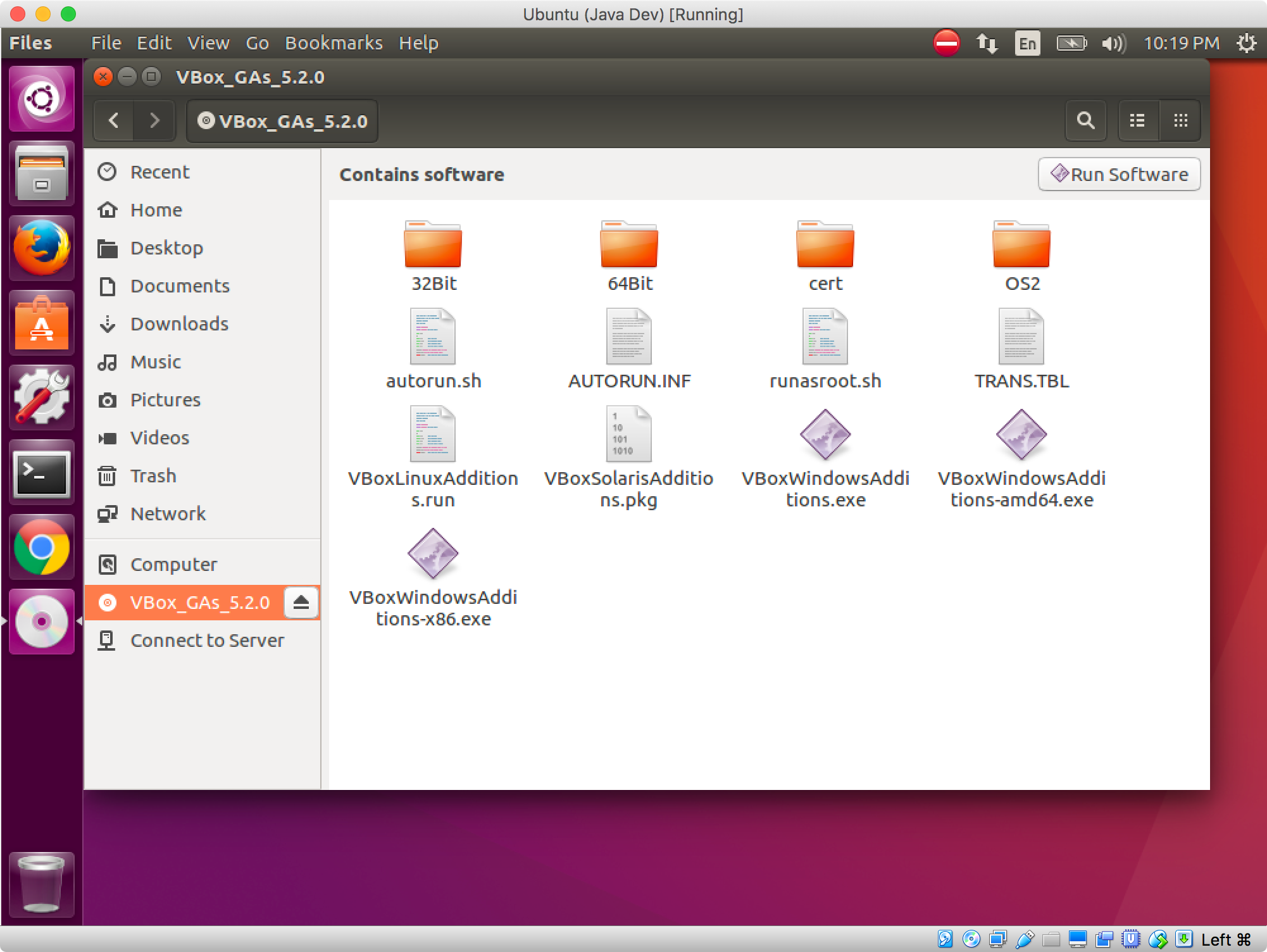The image size is (1267, 952).
Task: Browse Network in the sidebar
Action: tap(202, 513)
